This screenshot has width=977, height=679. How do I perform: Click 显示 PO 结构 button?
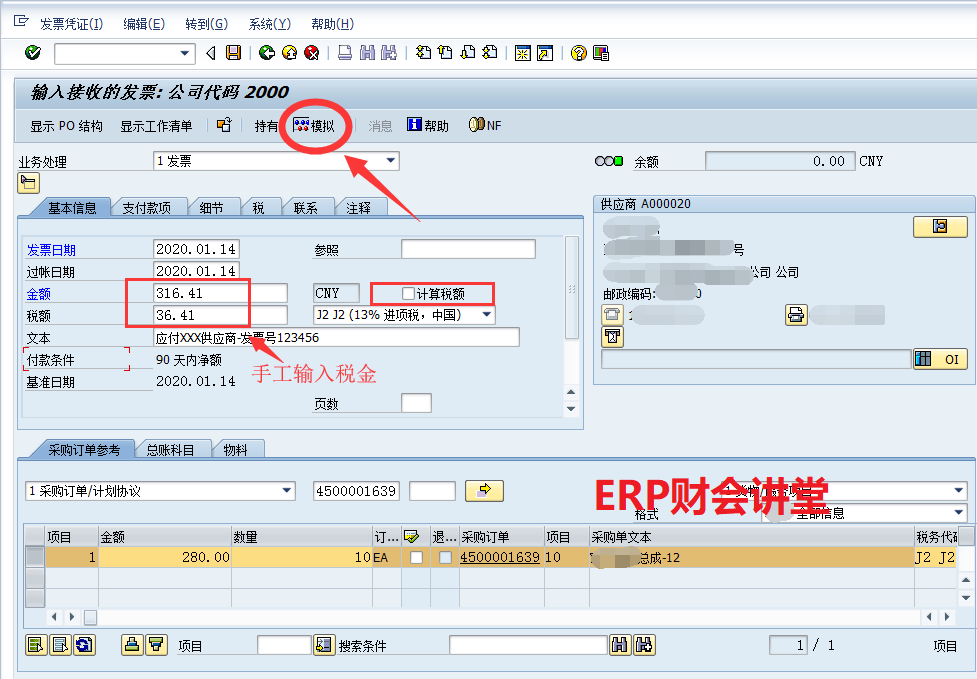tap(66, 126)
